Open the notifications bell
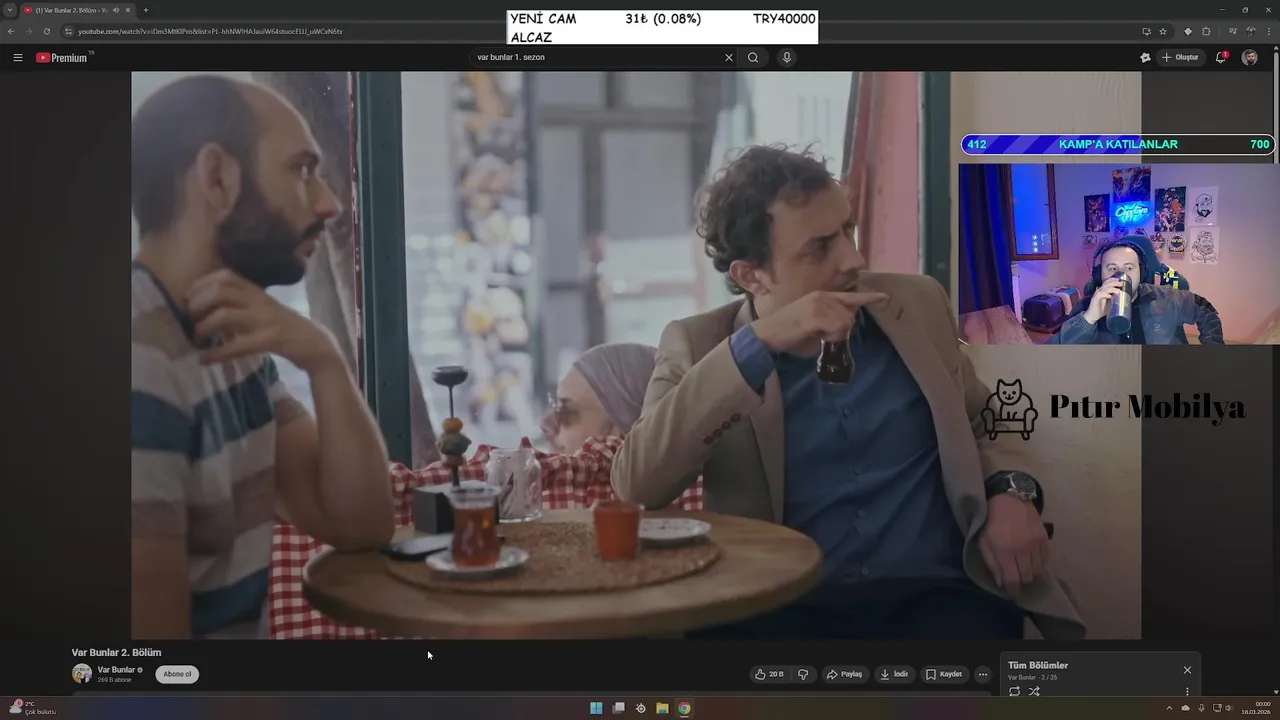Viewport: 1280px width, 720px height. (x=1221, y=57)
